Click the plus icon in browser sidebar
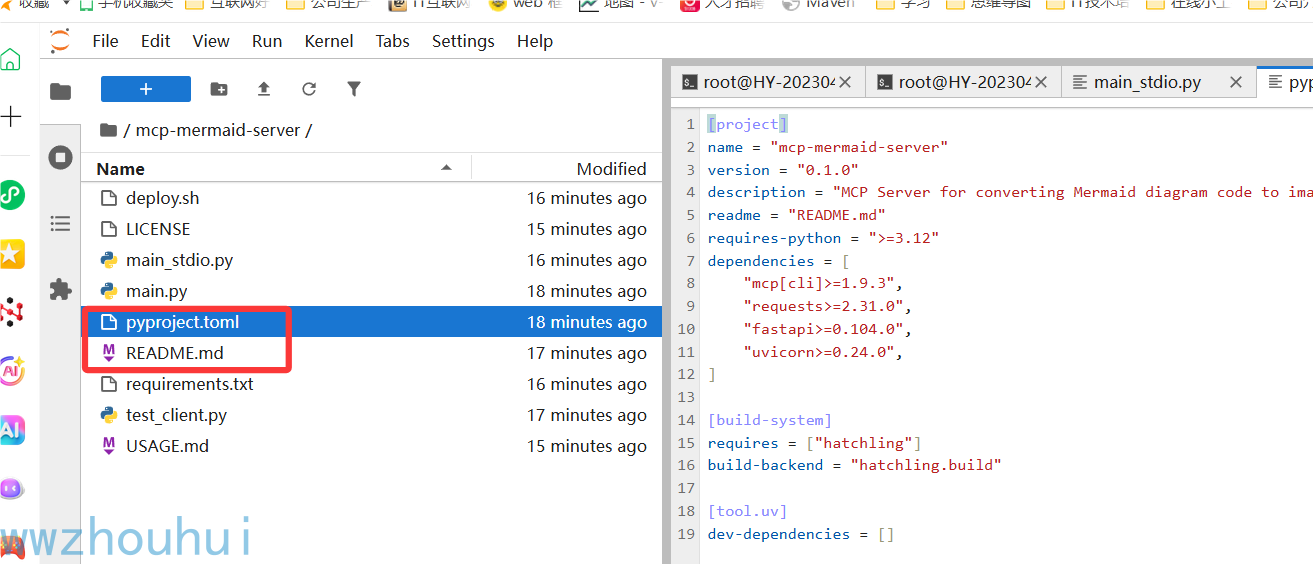Screen dimensions: 1313x564 coord(11,117)
